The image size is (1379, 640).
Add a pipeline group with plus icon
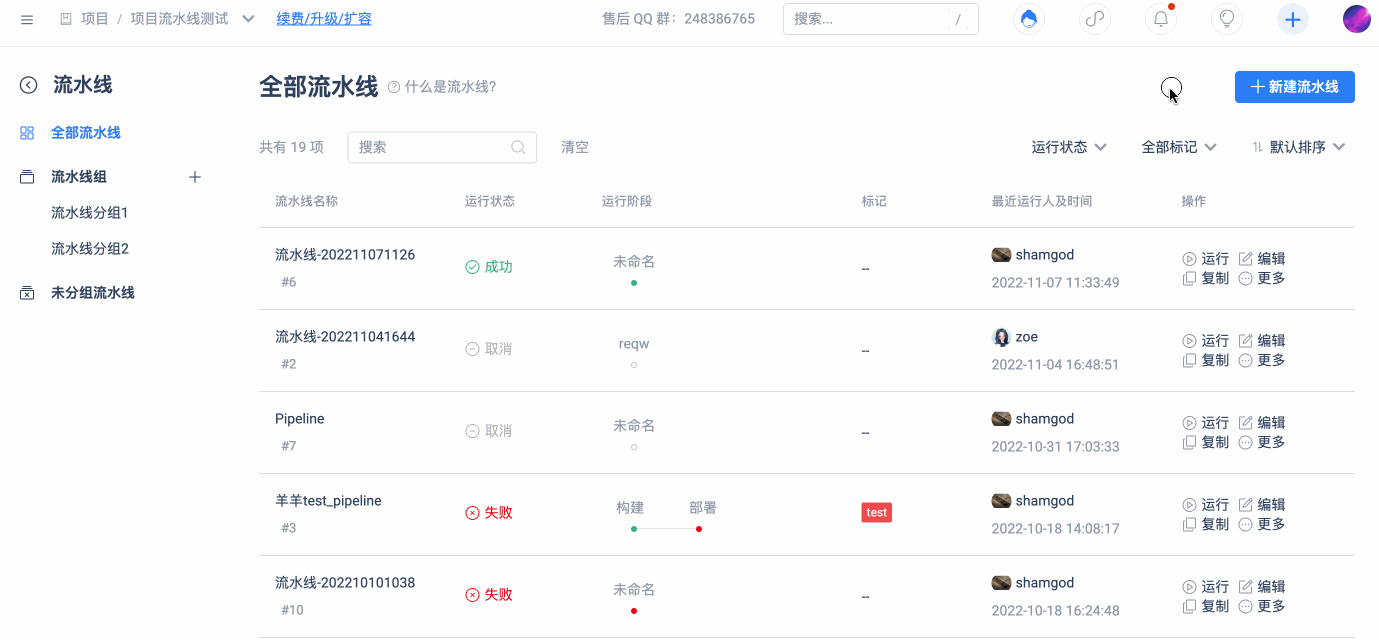[195, 177]
